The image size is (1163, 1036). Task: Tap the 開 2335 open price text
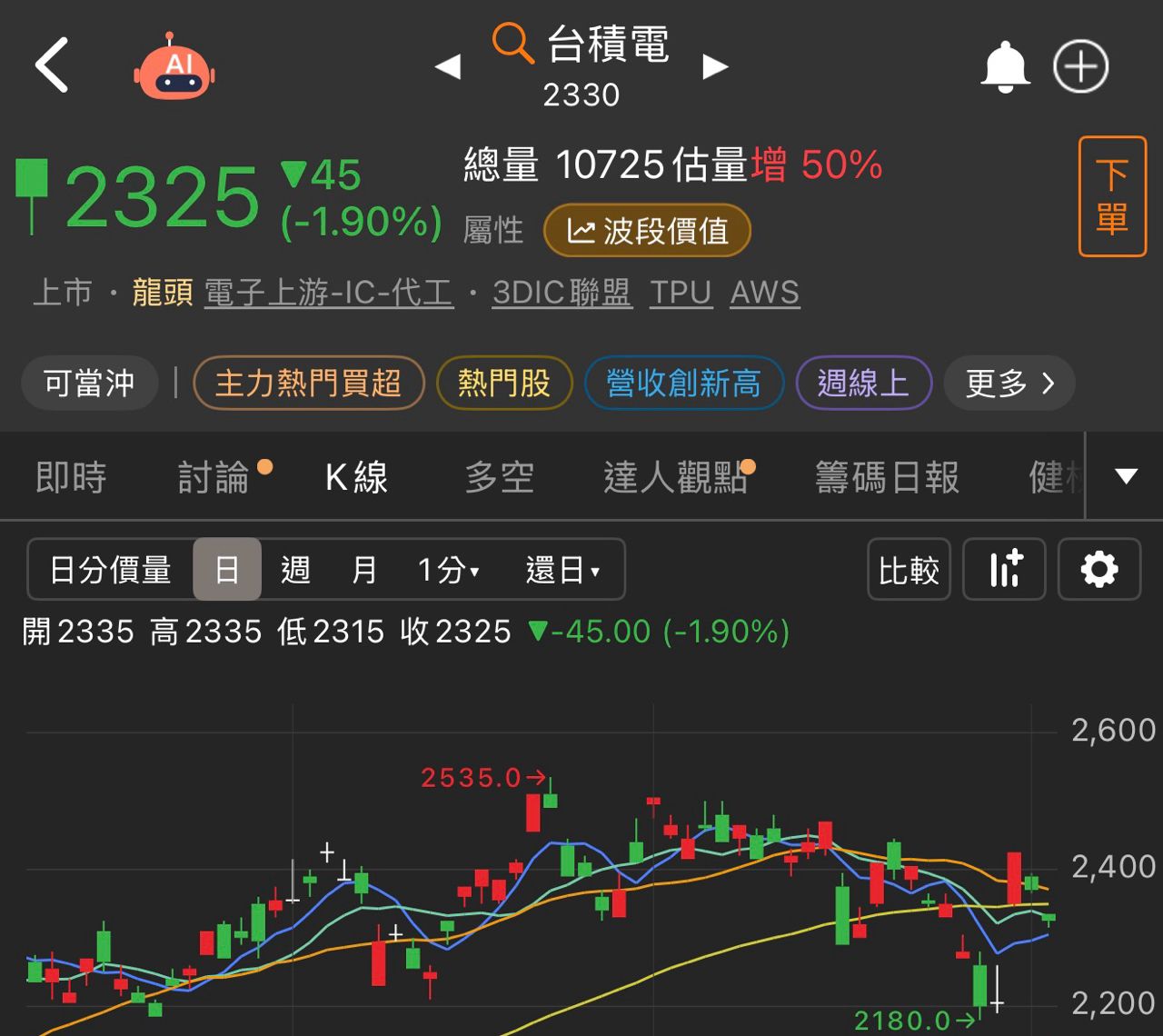pos(78,632)
